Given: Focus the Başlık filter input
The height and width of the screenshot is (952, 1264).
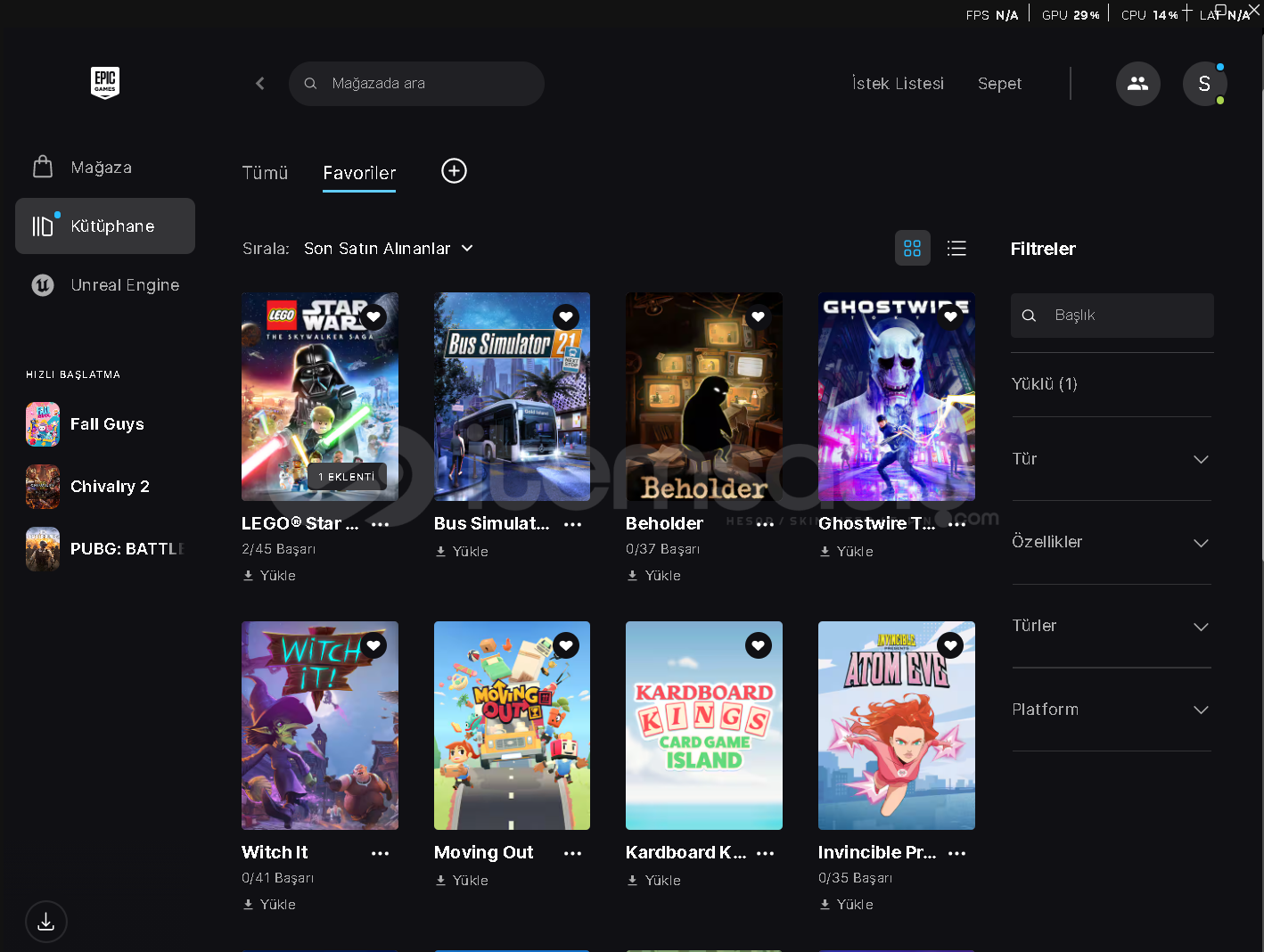Looking at the screenshot, I should [x=1112, y=316].
